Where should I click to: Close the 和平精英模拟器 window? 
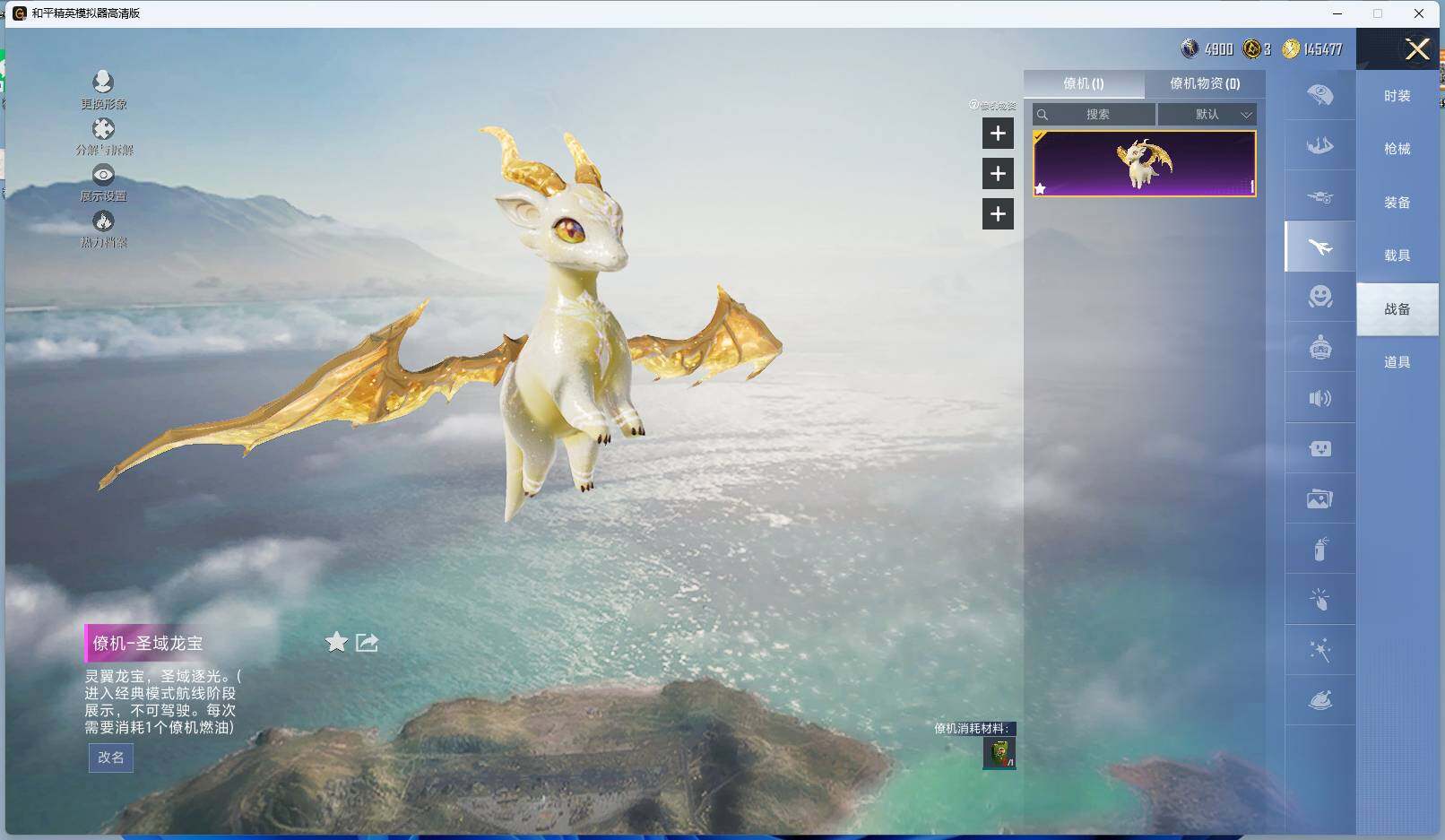pos(1419,13)
